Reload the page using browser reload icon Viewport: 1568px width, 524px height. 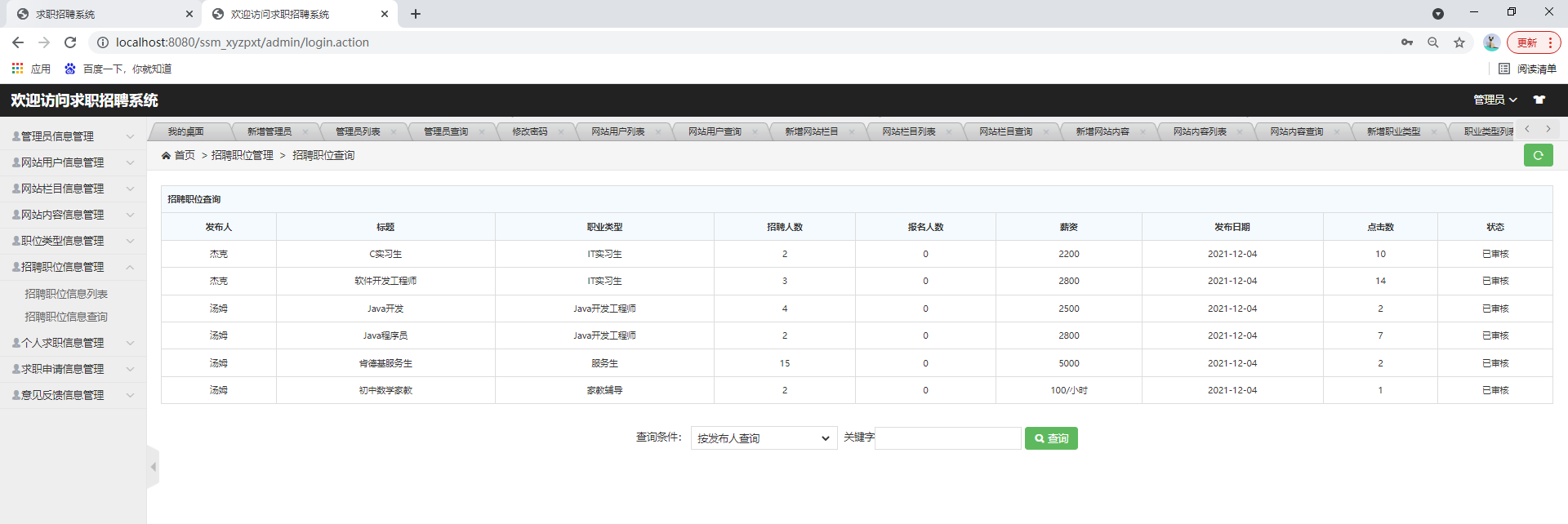[x=70, y=42]
